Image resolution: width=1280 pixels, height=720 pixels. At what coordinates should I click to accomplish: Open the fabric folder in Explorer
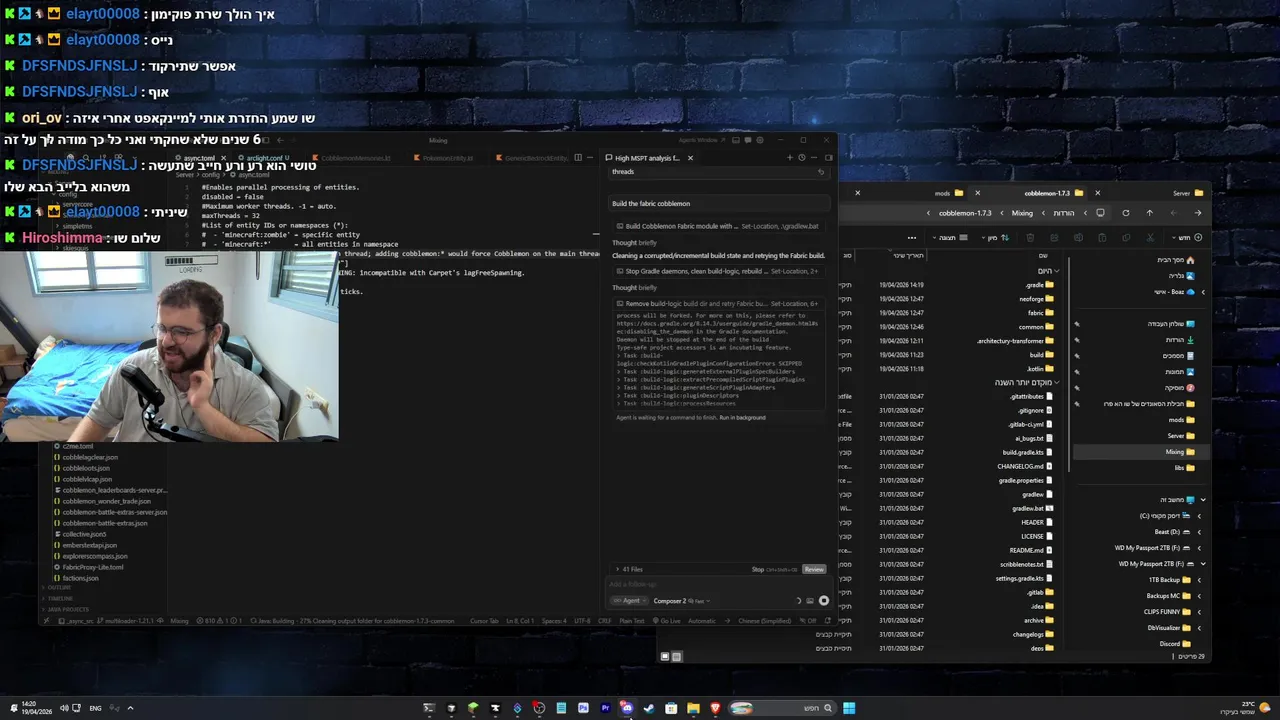click(1042, 313)
